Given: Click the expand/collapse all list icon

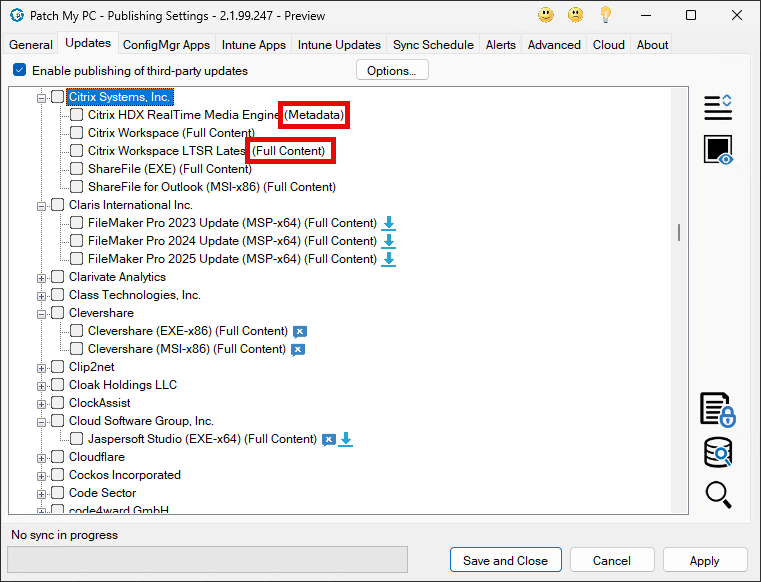Looking at the screenshot, I should 718,107.
